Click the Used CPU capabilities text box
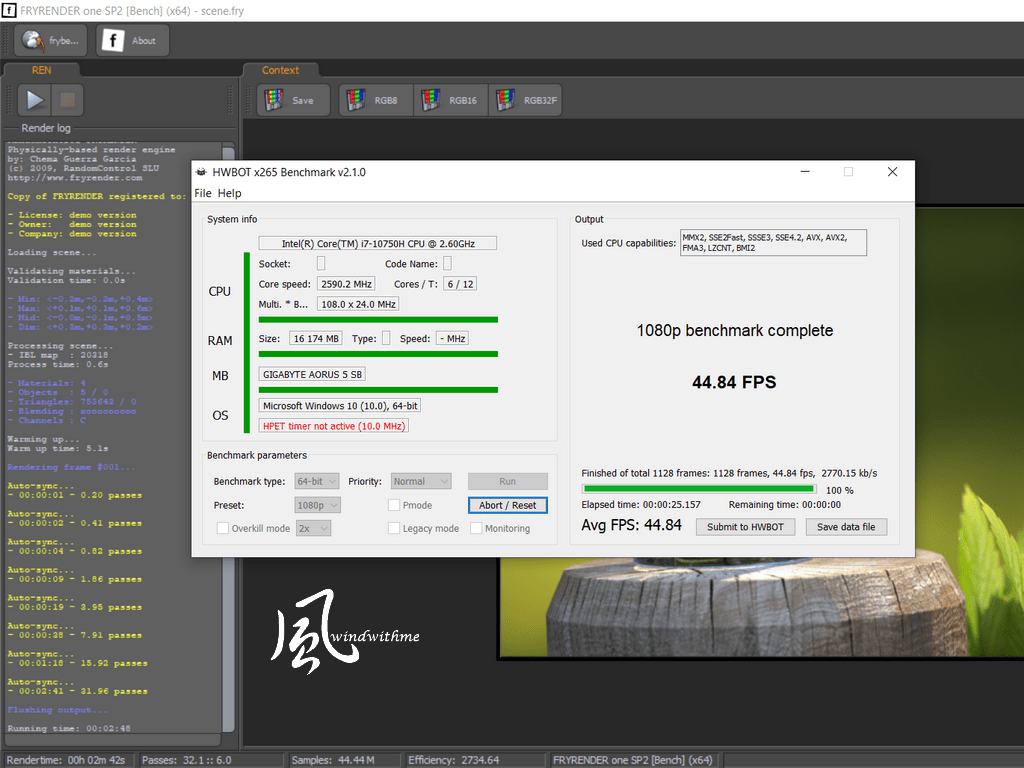 click(x=773, y=242)
